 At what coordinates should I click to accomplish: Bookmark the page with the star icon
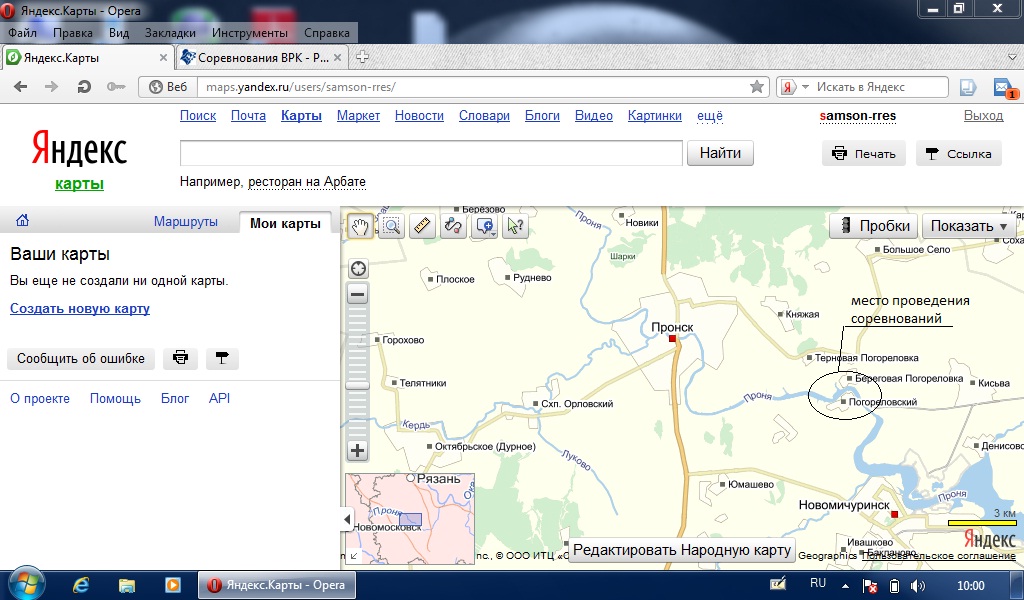click(x=757, y=87)
